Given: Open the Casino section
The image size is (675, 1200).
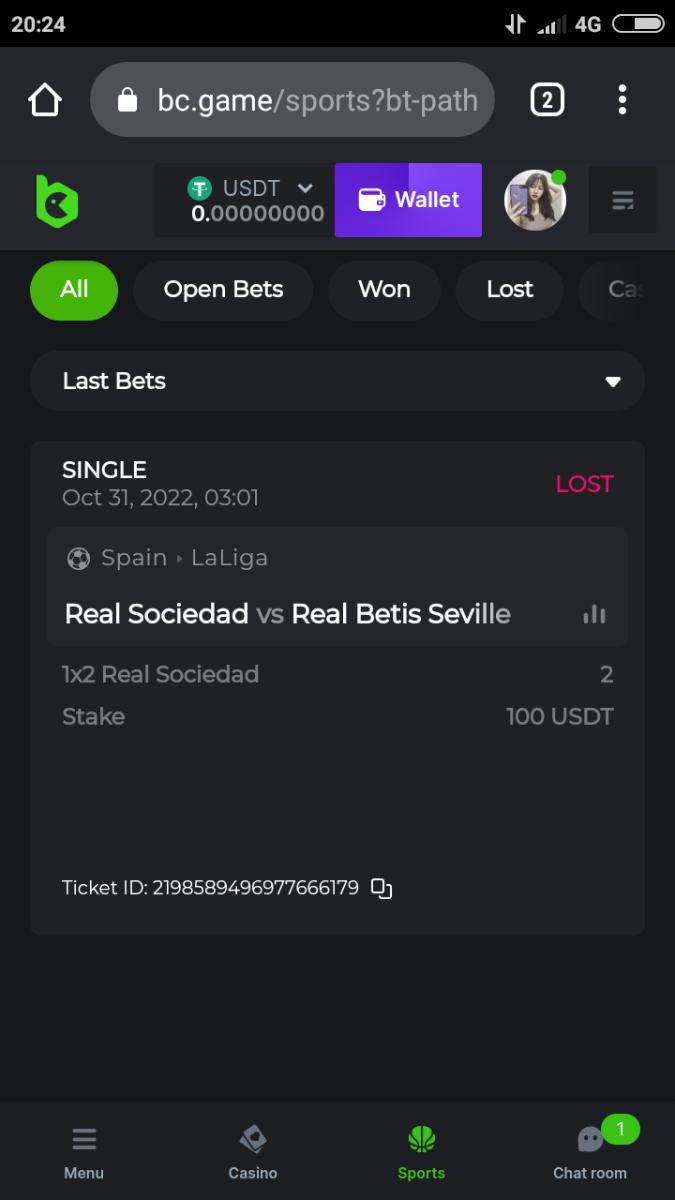Looking at the screenshot, I should (253, 1152).
